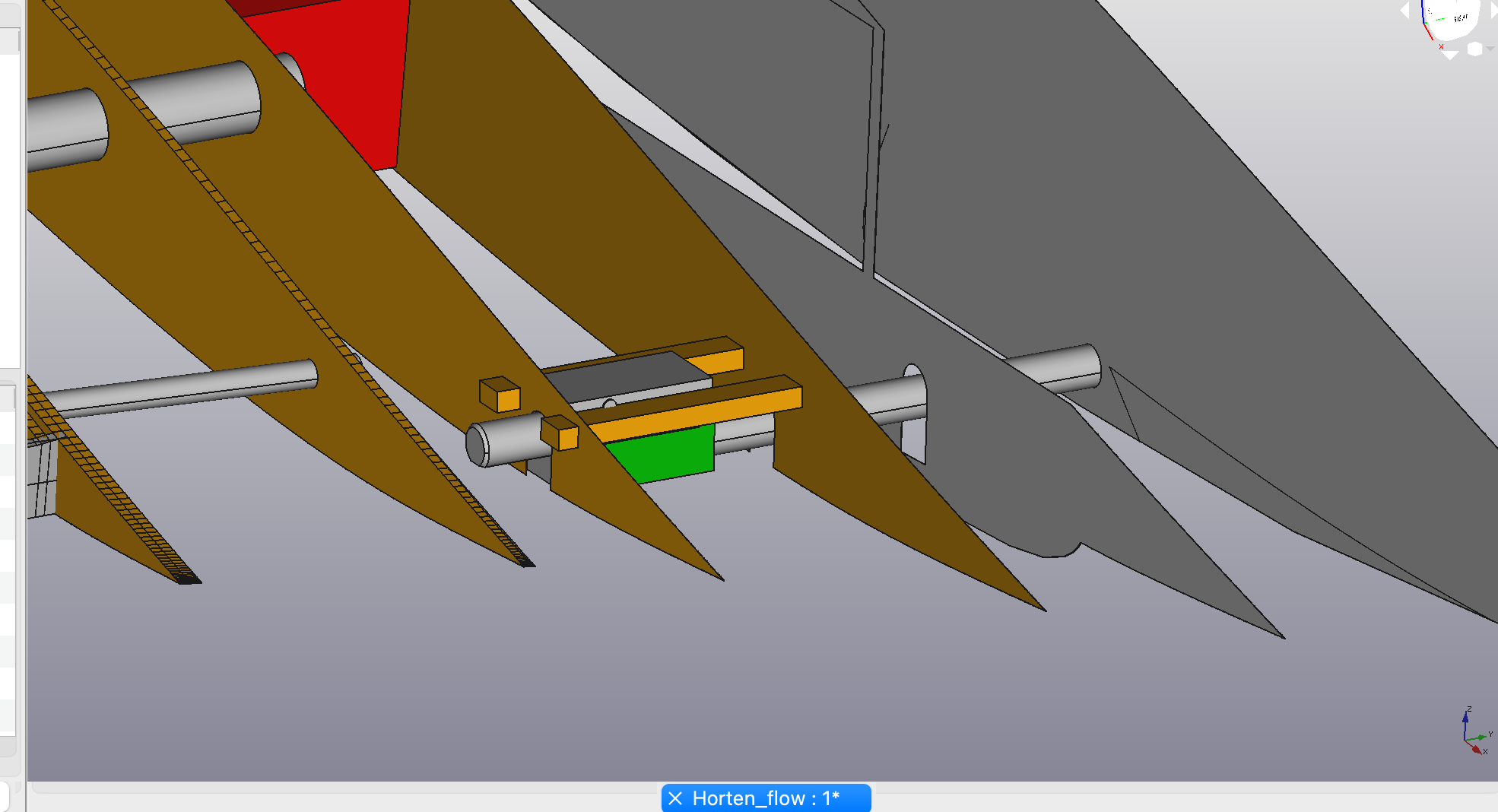Click the small mini-cube icon under the navigation cube
The image size is (1498, 812).
[1474, 49]
